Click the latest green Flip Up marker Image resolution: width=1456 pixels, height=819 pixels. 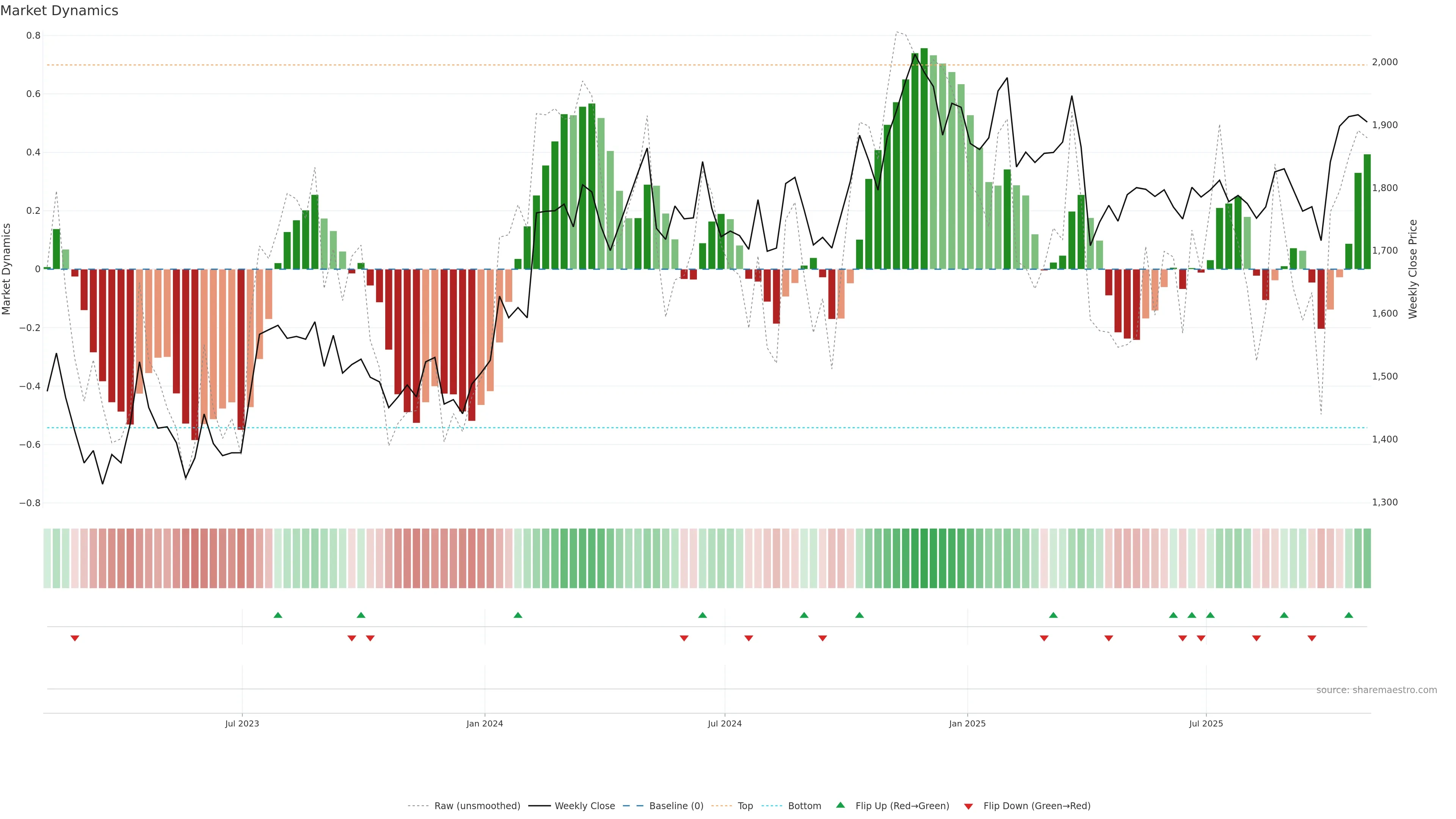point(1349,615)
